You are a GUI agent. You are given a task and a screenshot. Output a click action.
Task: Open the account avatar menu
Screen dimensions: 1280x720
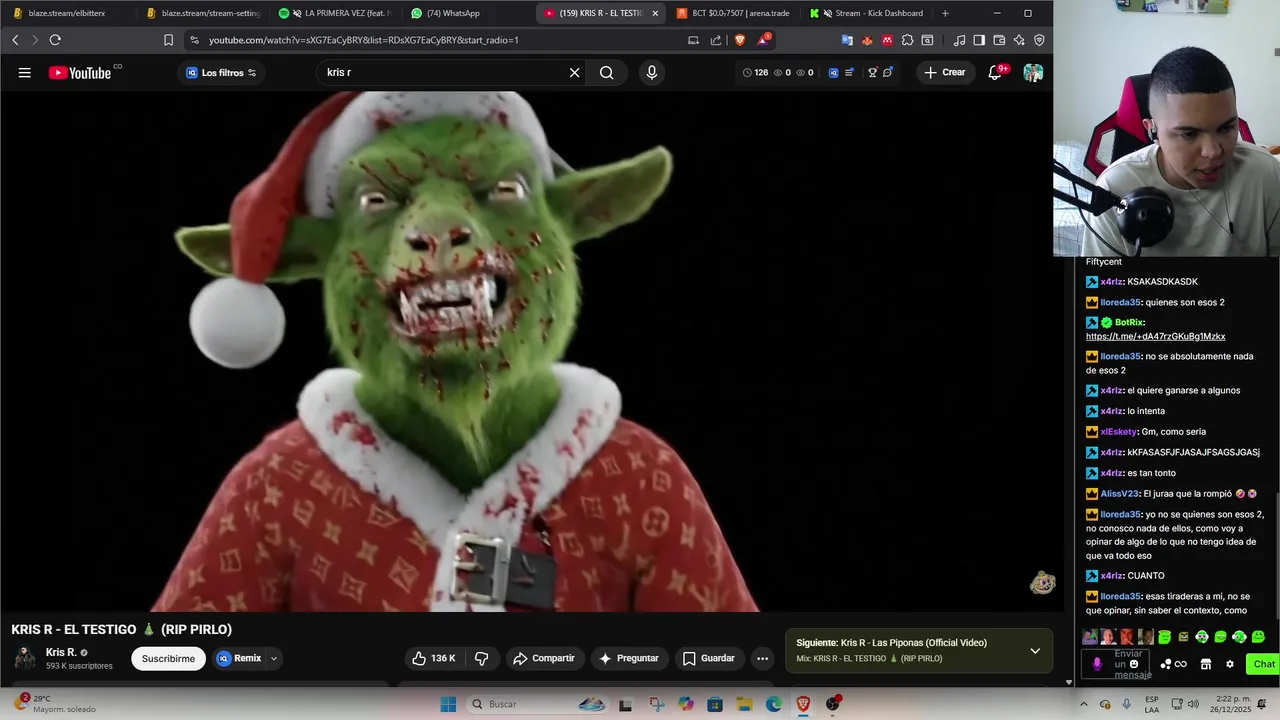1033,72
